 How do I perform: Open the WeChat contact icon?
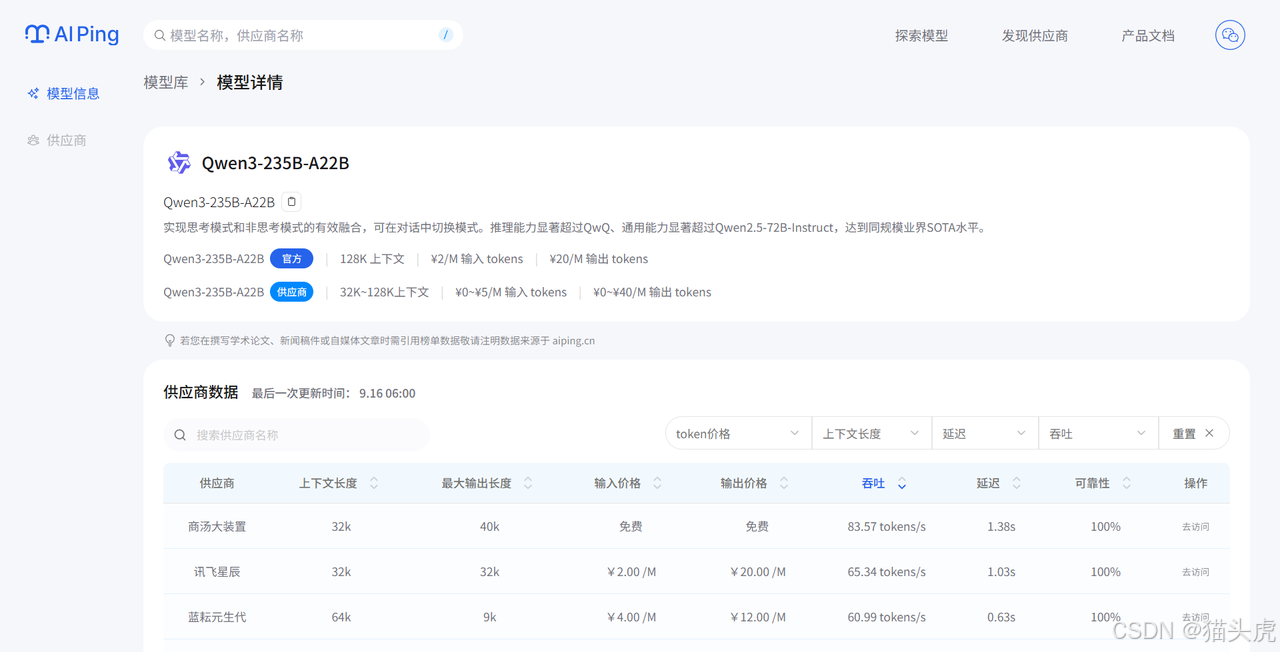point(1229,35)
